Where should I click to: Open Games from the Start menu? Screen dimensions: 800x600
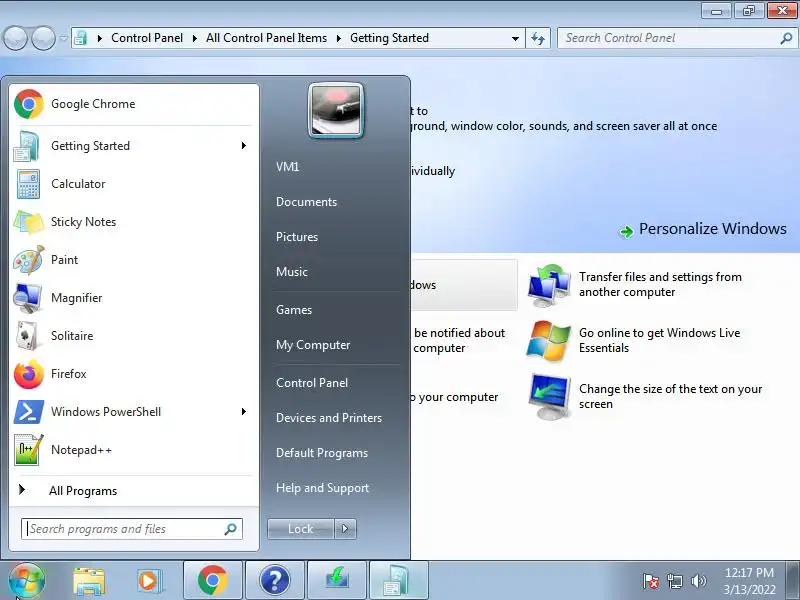click(x=293, y=310)
